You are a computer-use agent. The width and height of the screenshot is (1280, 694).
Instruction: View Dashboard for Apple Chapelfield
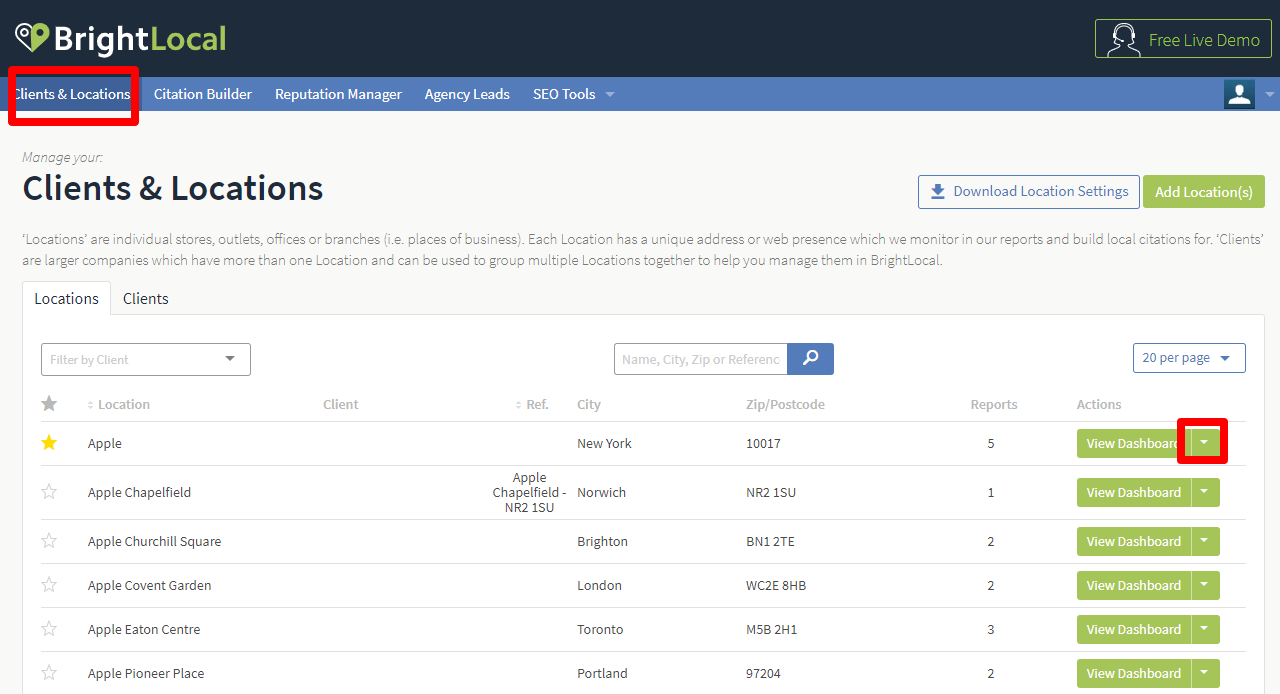click(x=1134, y=492)
